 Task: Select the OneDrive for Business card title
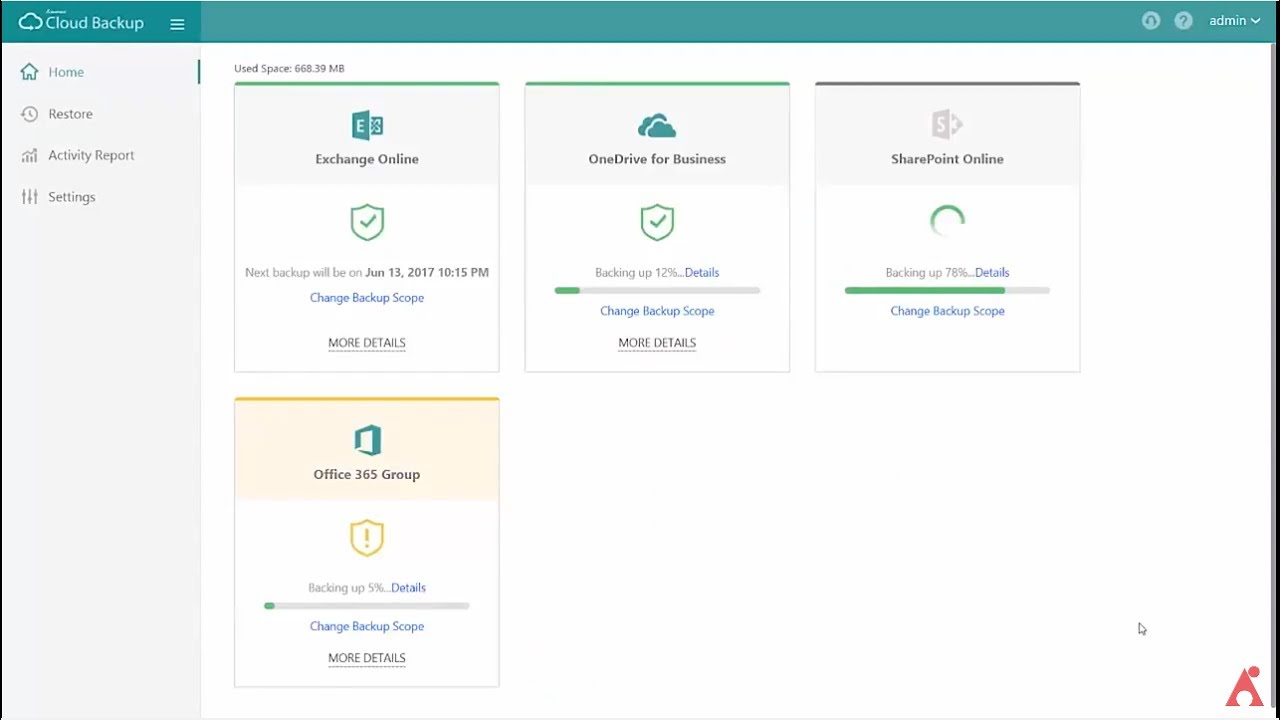click(x=657, y=159)
